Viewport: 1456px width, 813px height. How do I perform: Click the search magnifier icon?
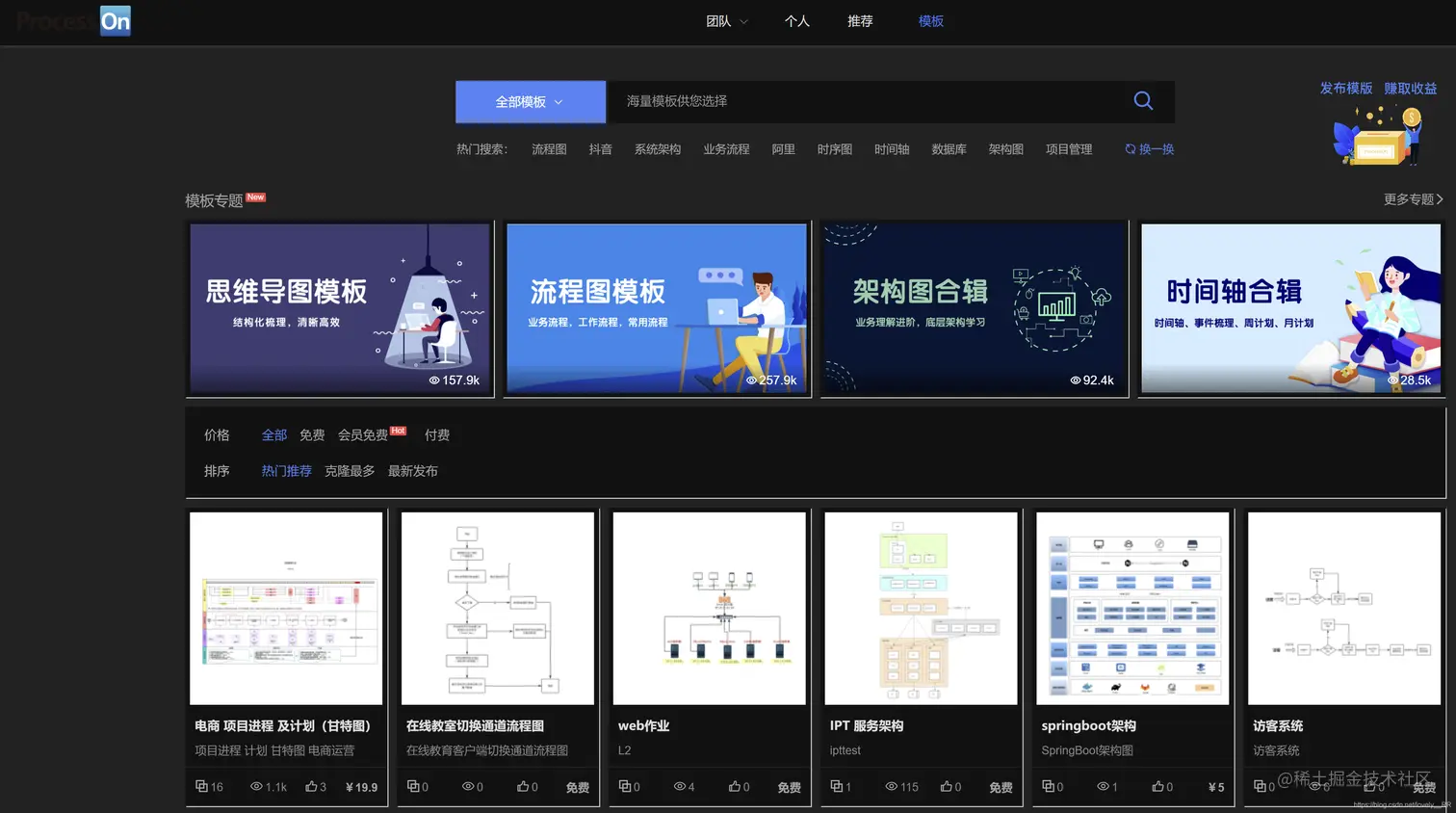tap(1142, 100)
